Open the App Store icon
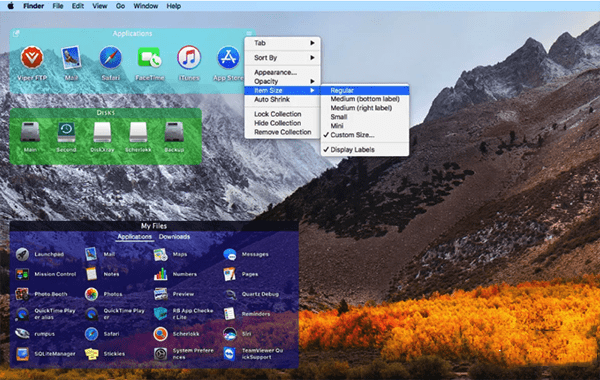This screenshot has width=600, height=380. pyautogui.click(x=228, y=58)
